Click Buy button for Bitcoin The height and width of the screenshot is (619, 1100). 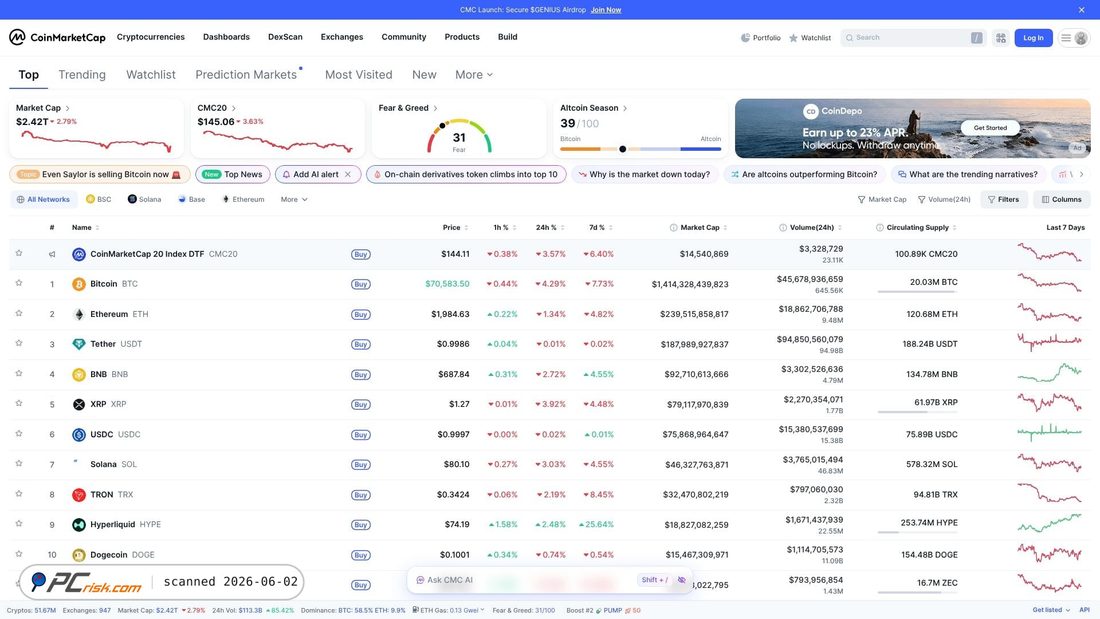(x=361, y=284)
